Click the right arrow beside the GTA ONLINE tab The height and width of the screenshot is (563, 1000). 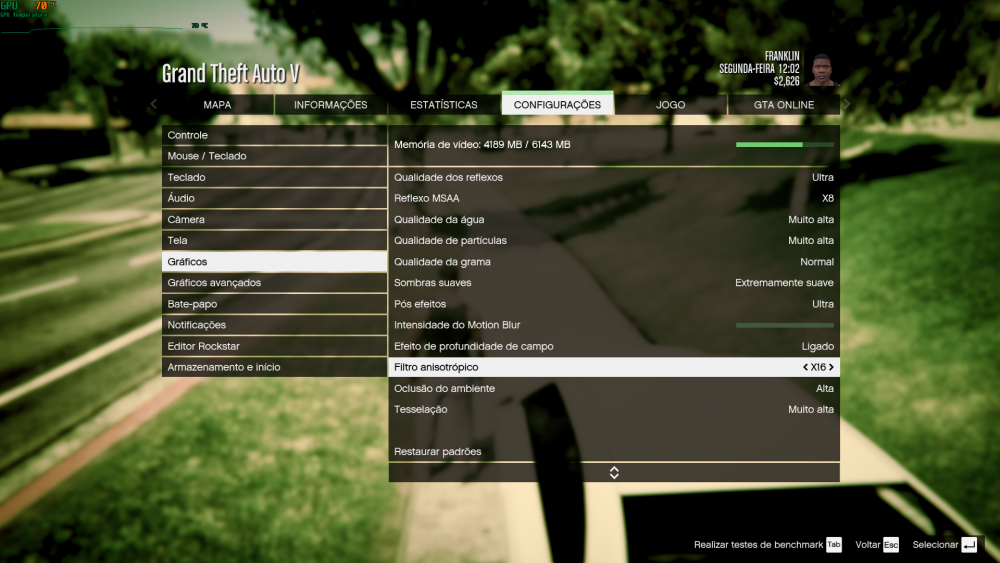[847, 104]
